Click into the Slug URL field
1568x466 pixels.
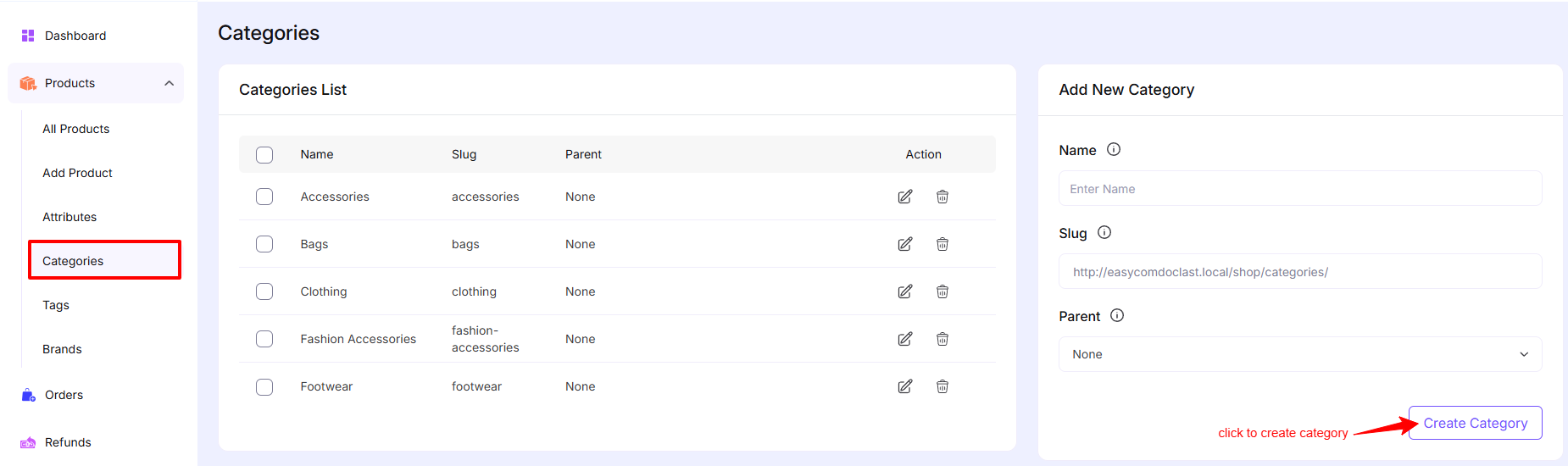pyautogui.click(x=1299, y=272)
